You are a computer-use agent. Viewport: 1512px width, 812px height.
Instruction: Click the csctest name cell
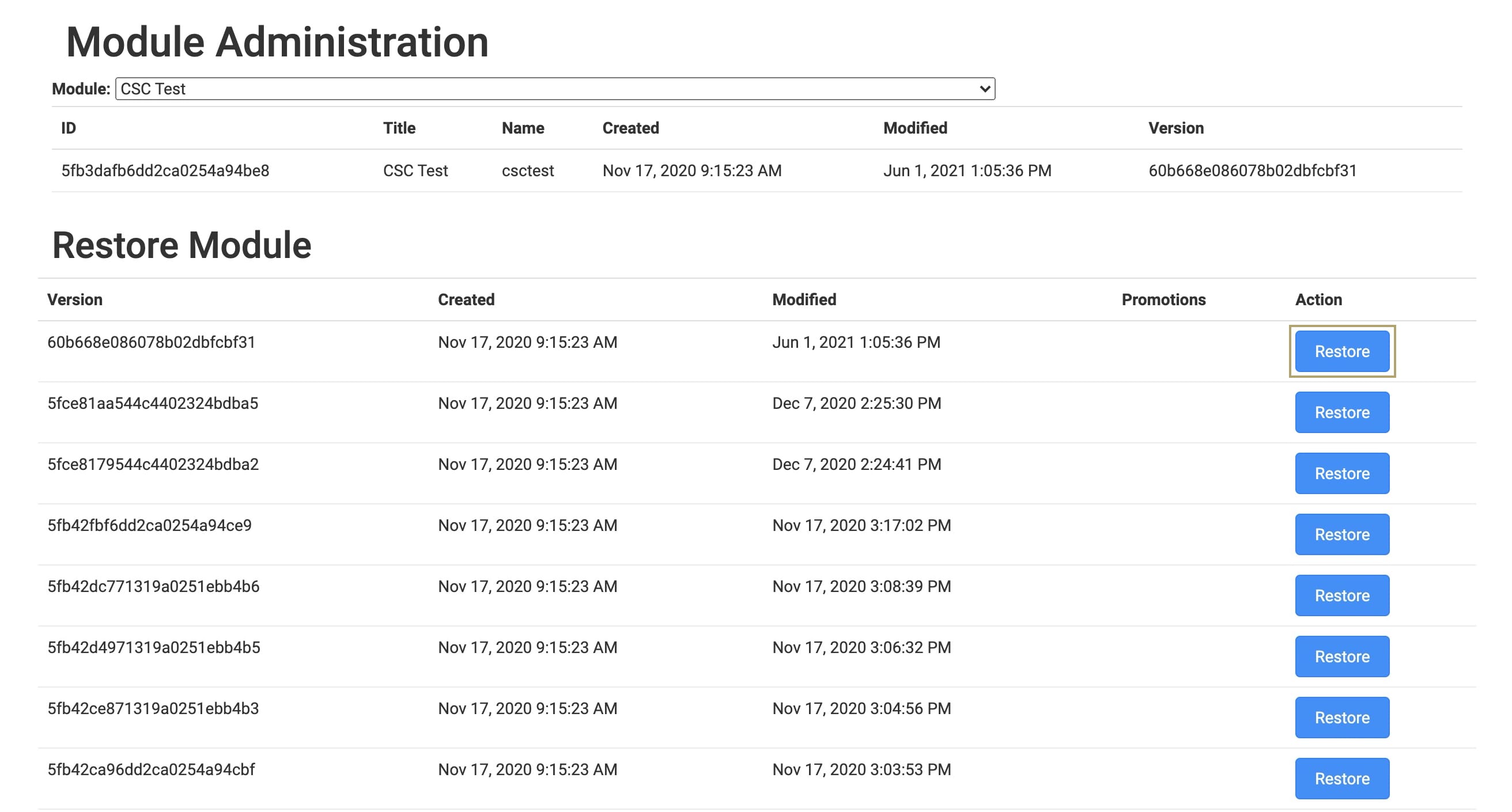tap(528, 170)
